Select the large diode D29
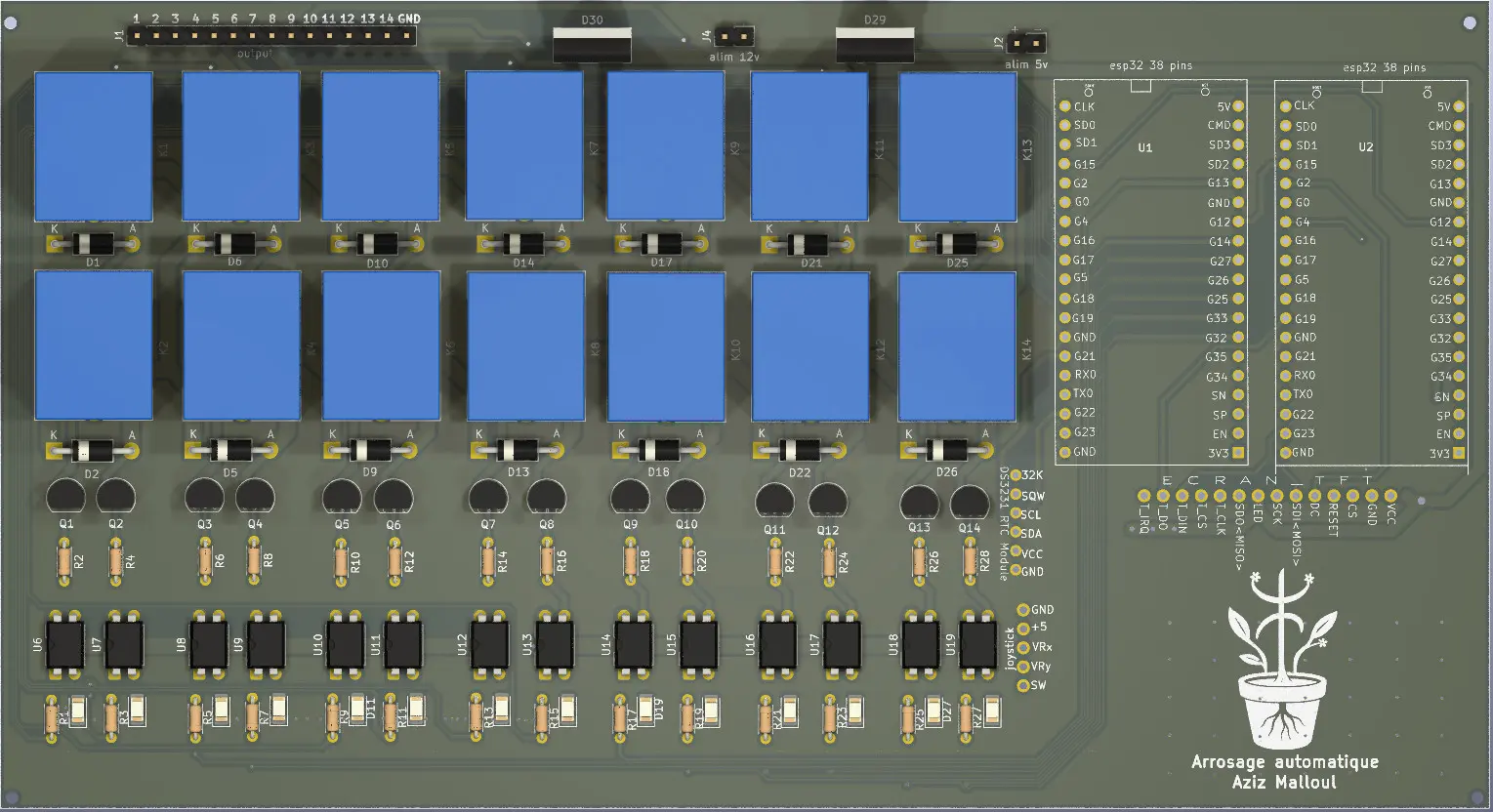The height and width of the screenshot is (812, 1493). coord(875,43)
